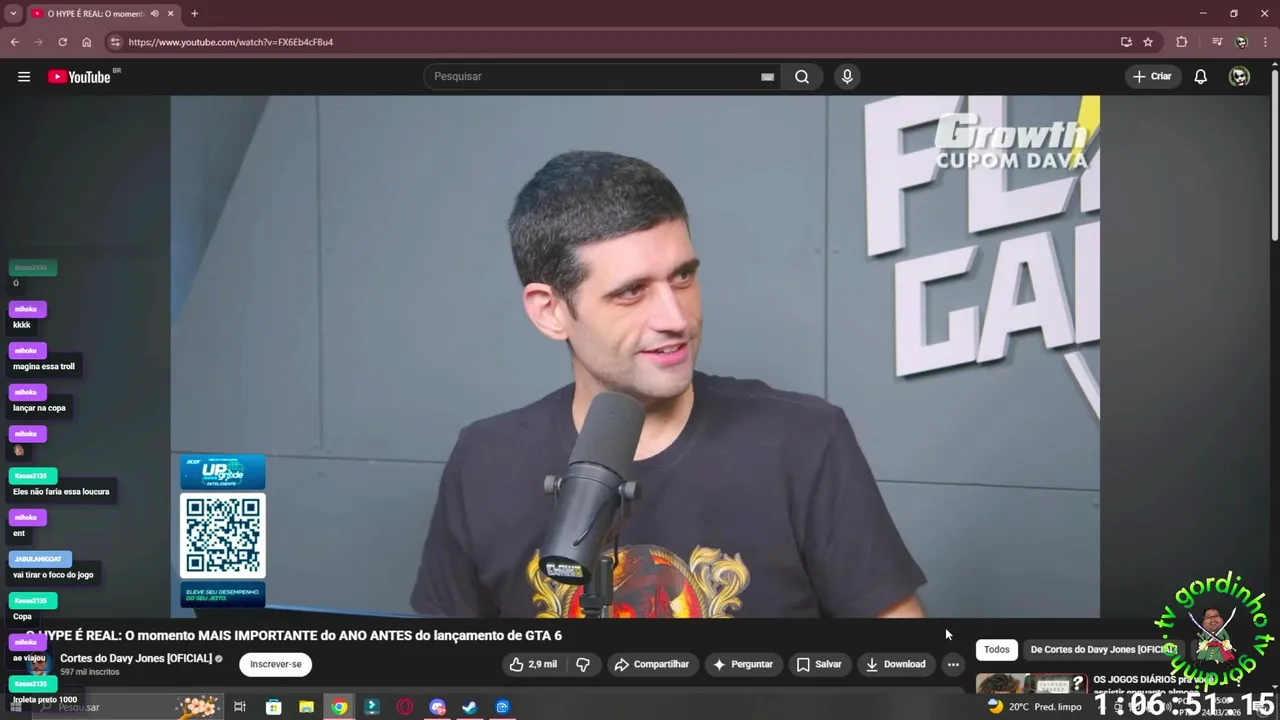Open the tab search dropdown chevron
1280x720 pixels.
13,14
